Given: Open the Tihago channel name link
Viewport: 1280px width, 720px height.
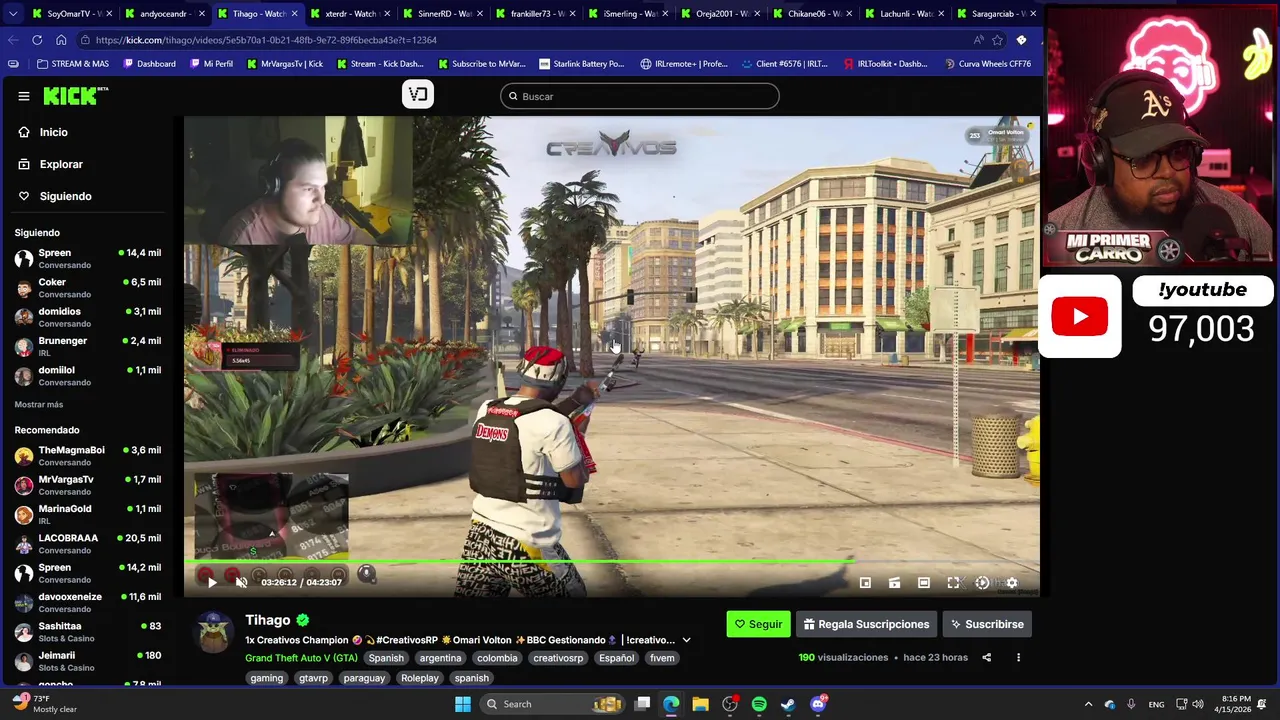Looking at the screenshot, I should pyautogui.click(x=267, y=620).
